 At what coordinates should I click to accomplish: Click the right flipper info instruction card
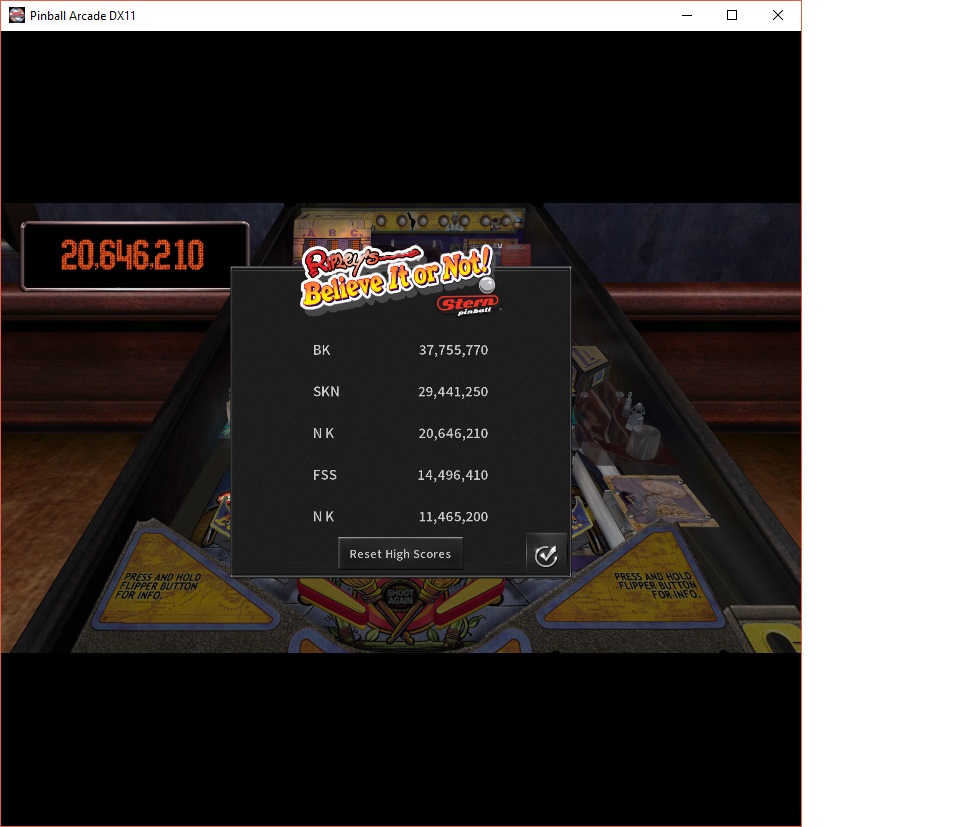[652, 585]
